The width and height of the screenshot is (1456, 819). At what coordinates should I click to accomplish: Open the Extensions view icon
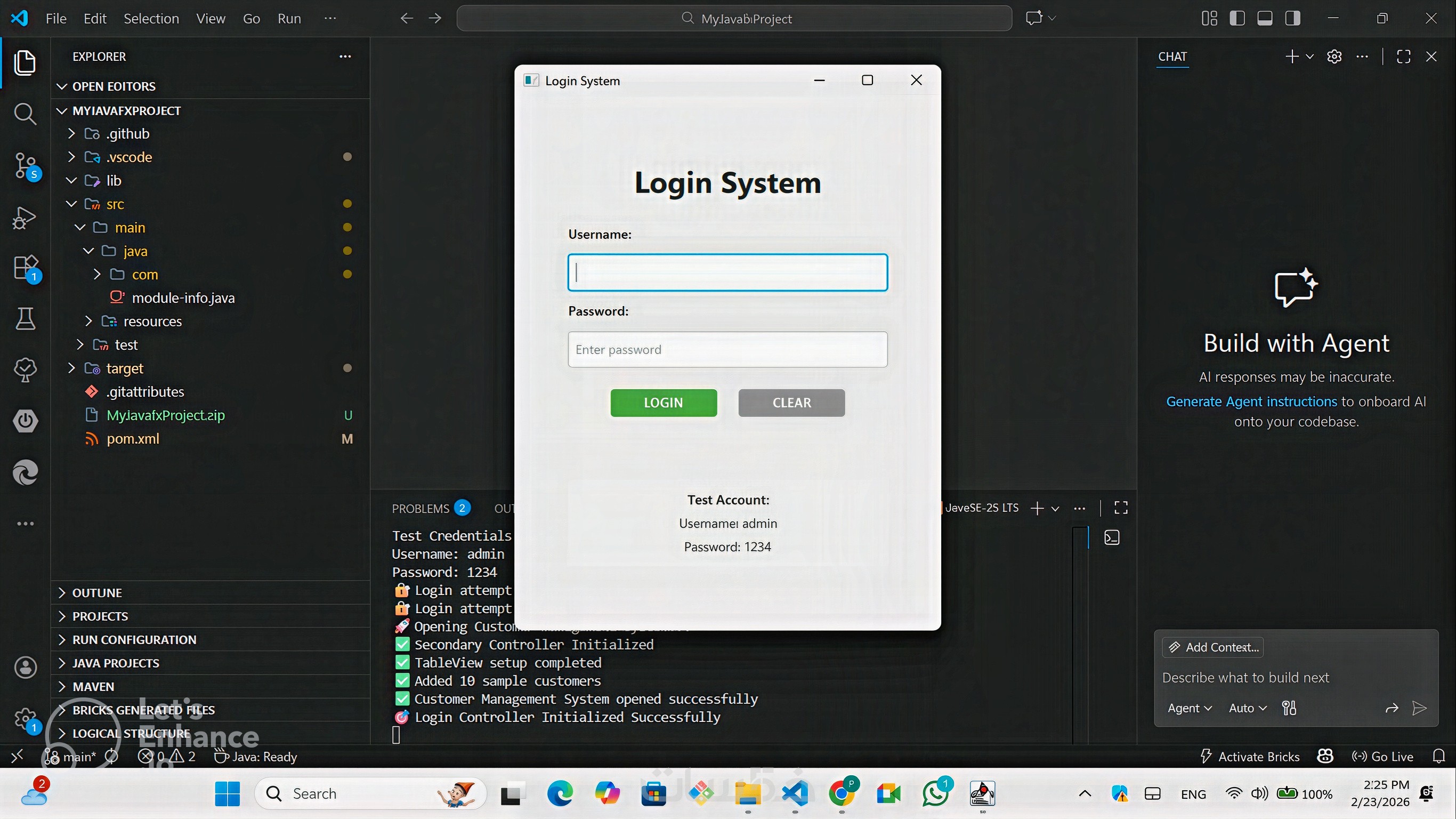[25, 267]
